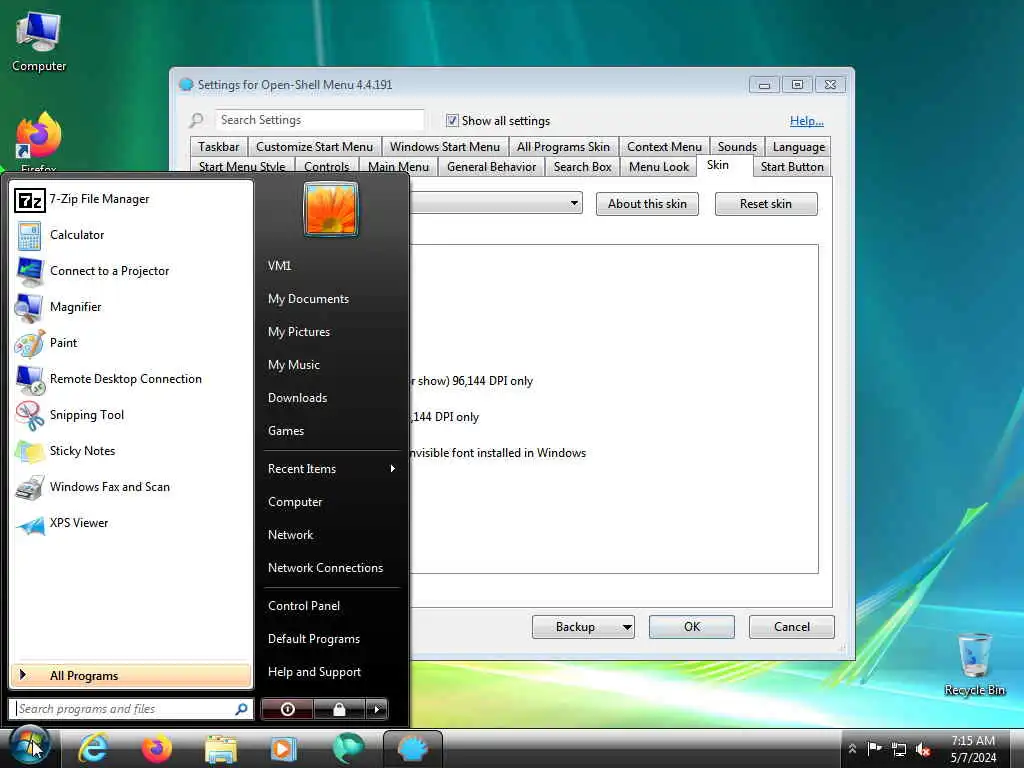The image size is (1024, 768).
Task: Open Internet Explorer from taskbar
Action: [x=93, y=748]
